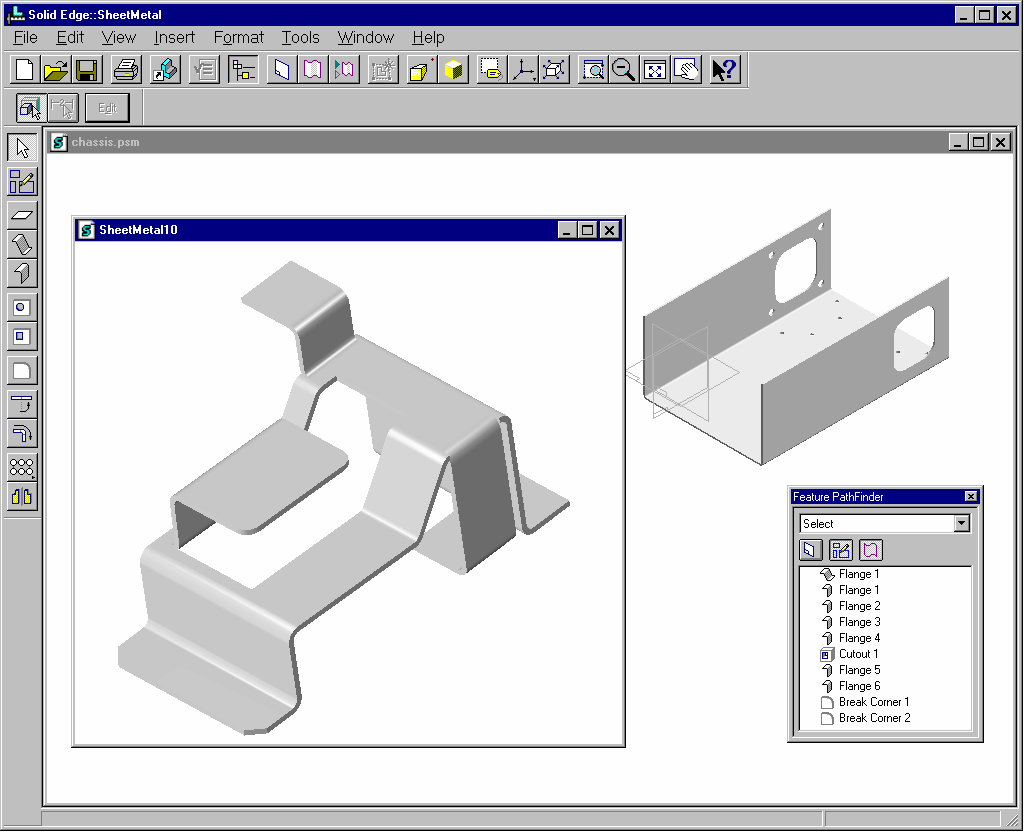Open the Tools menu
This screenshot has width=1024, height=832.
[x=300, y=37]
